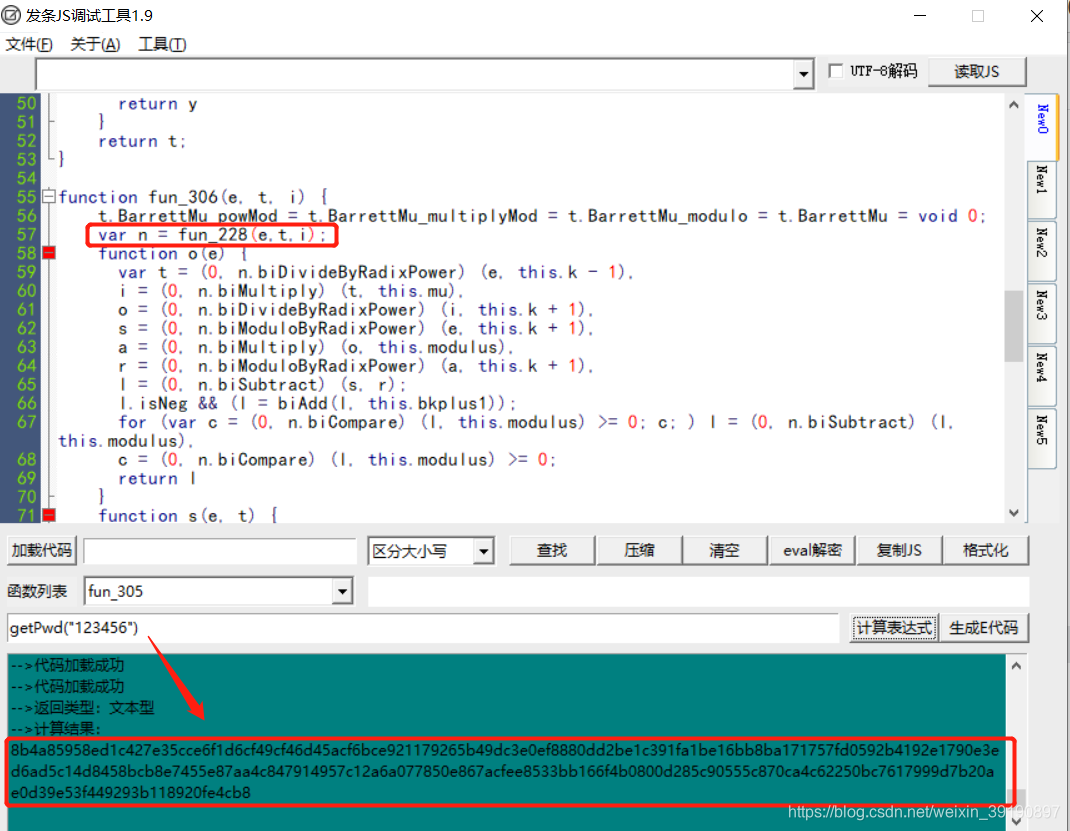Click the 格式化 button
The image size is (1070, 831).
(985, 550)
